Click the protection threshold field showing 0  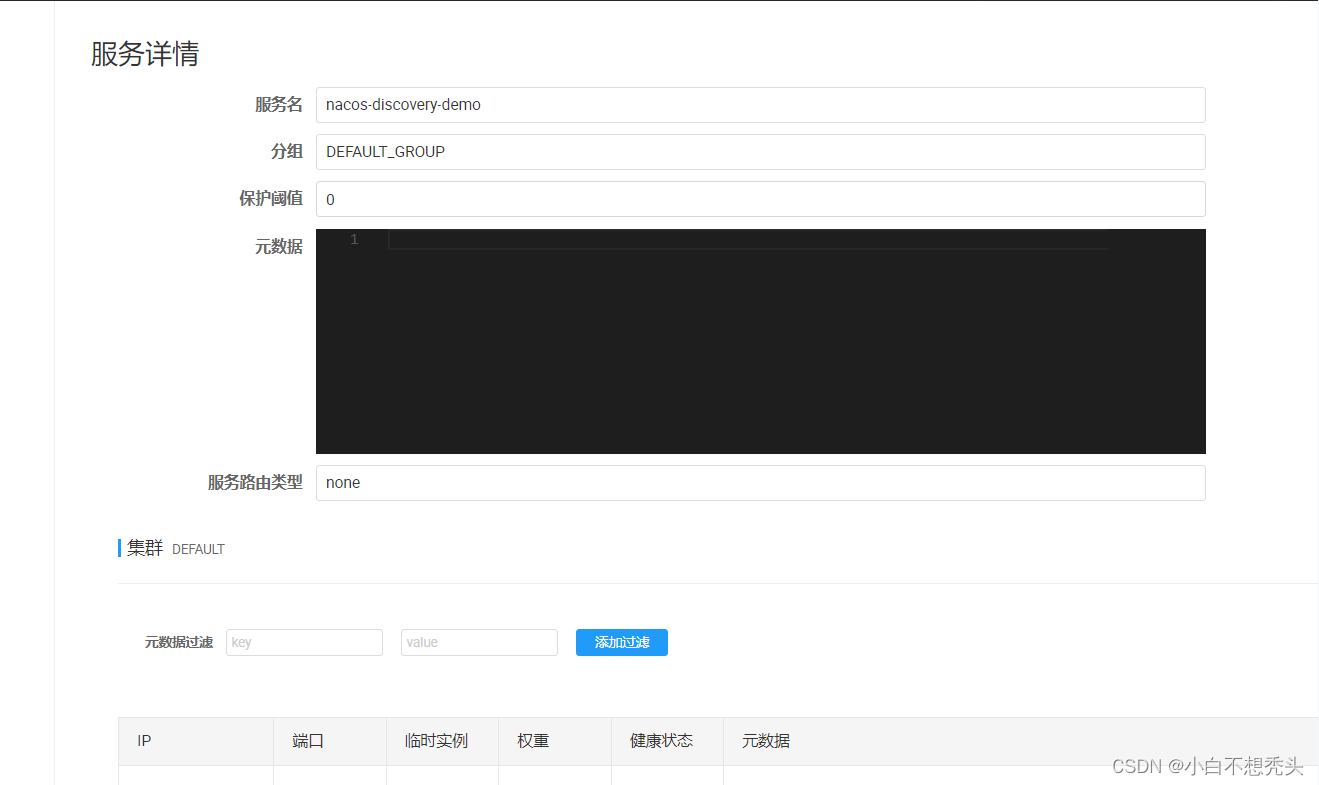tap(760, 199)
